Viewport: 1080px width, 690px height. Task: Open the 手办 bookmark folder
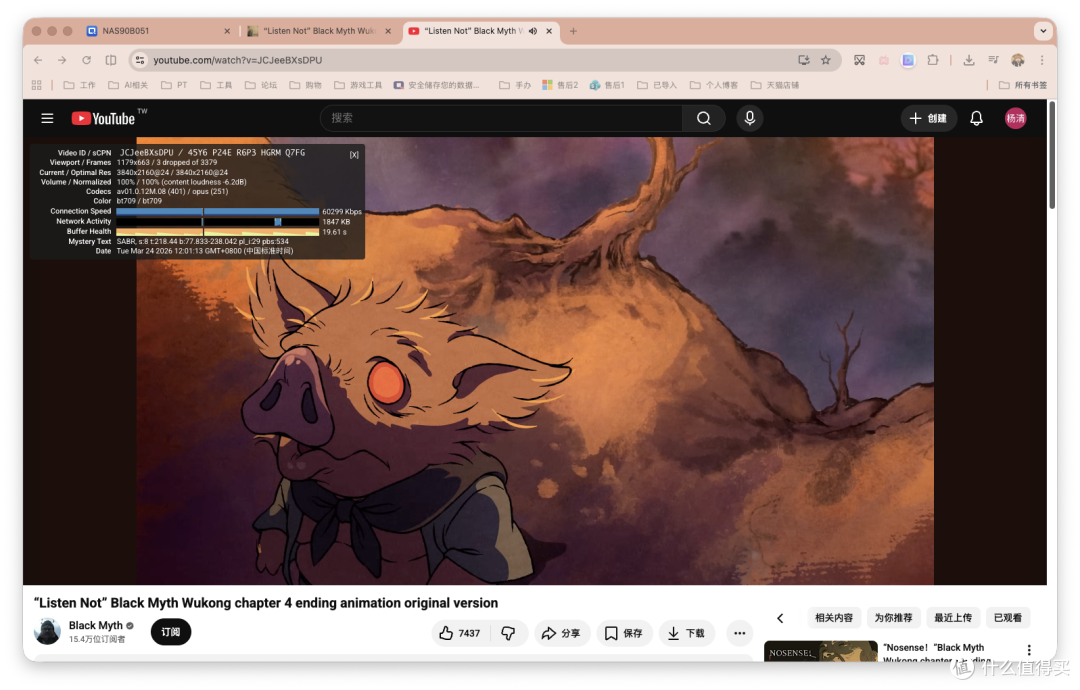pos(515,85)
